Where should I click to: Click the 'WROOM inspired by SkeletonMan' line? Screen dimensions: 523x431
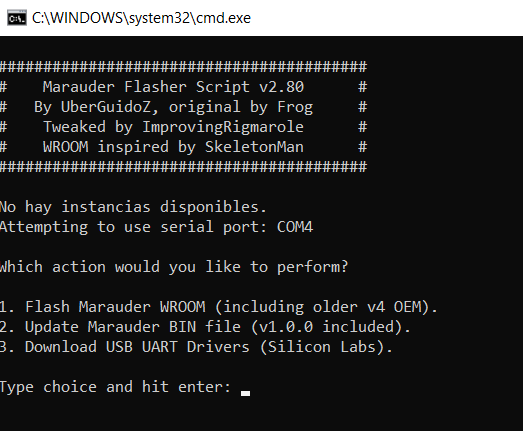click(173, 147)
